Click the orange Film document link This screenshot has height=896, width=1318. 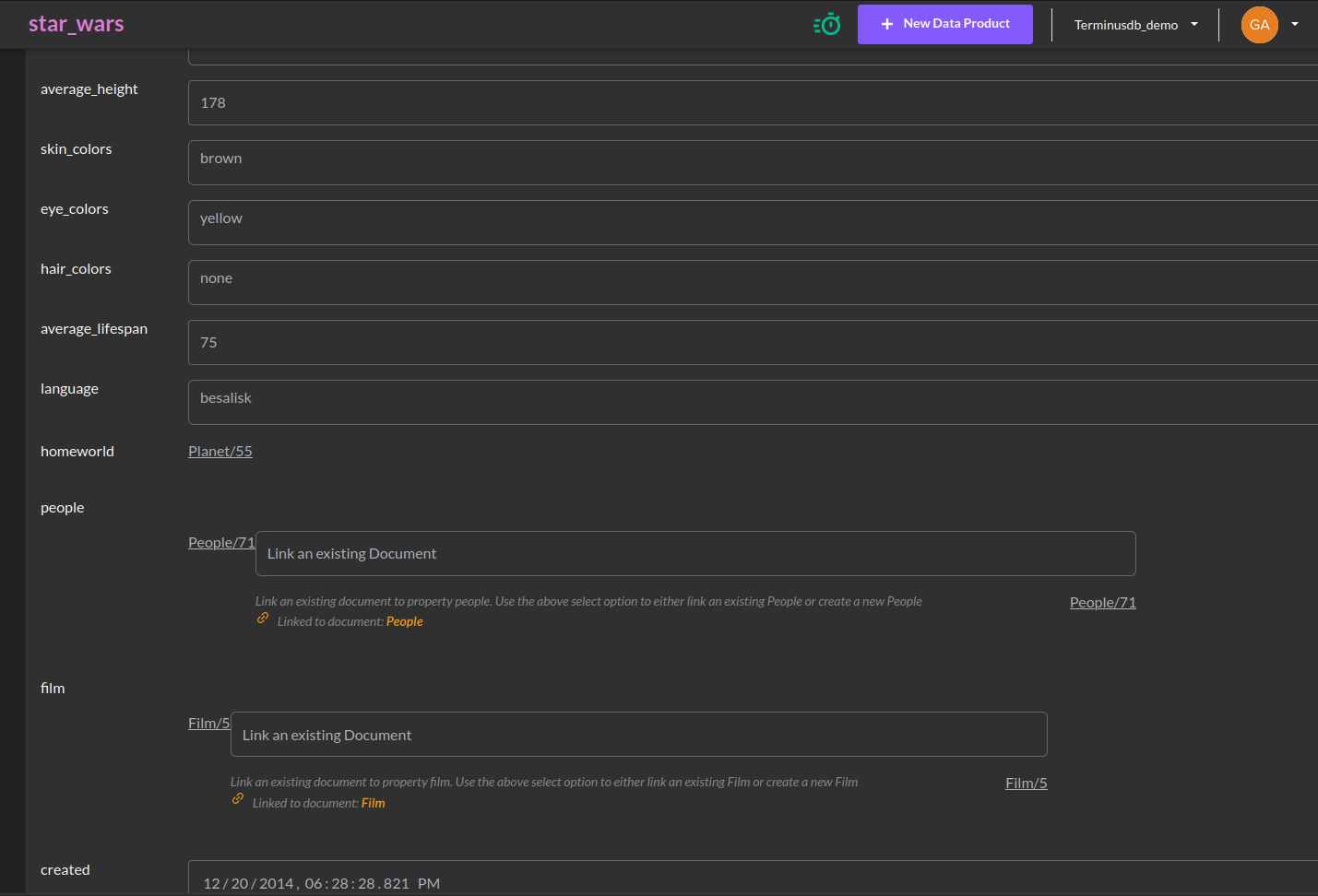[x=373, y=802]
